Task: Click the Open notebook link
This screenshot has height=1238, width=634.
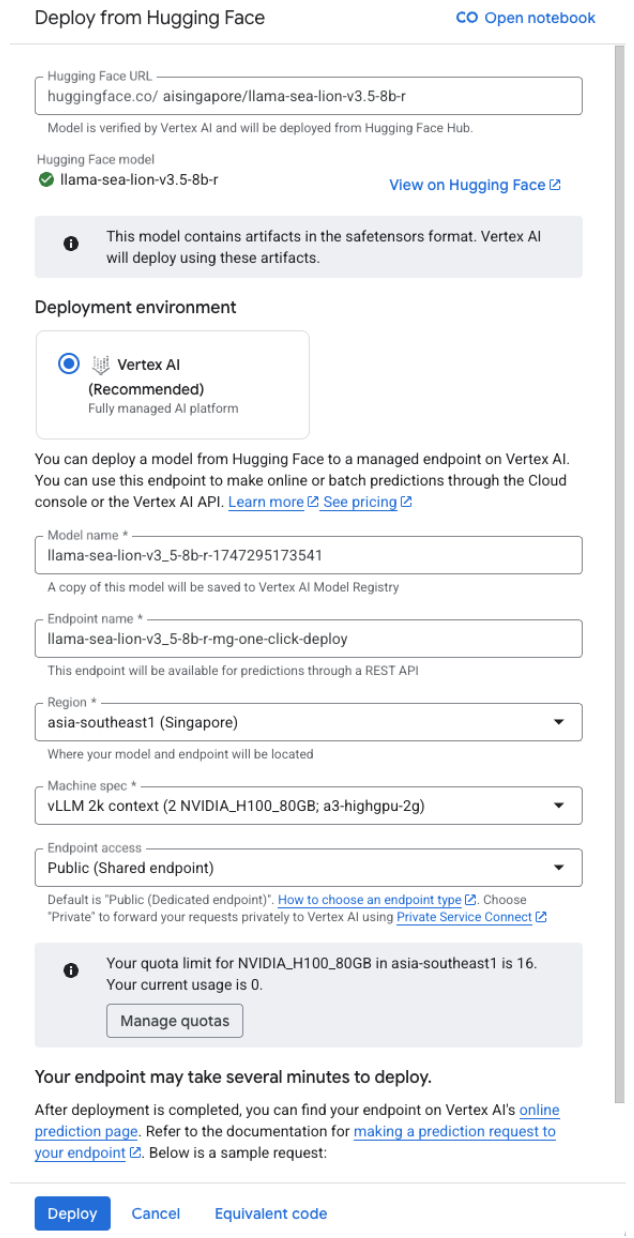Action: (x=539, y=18)
